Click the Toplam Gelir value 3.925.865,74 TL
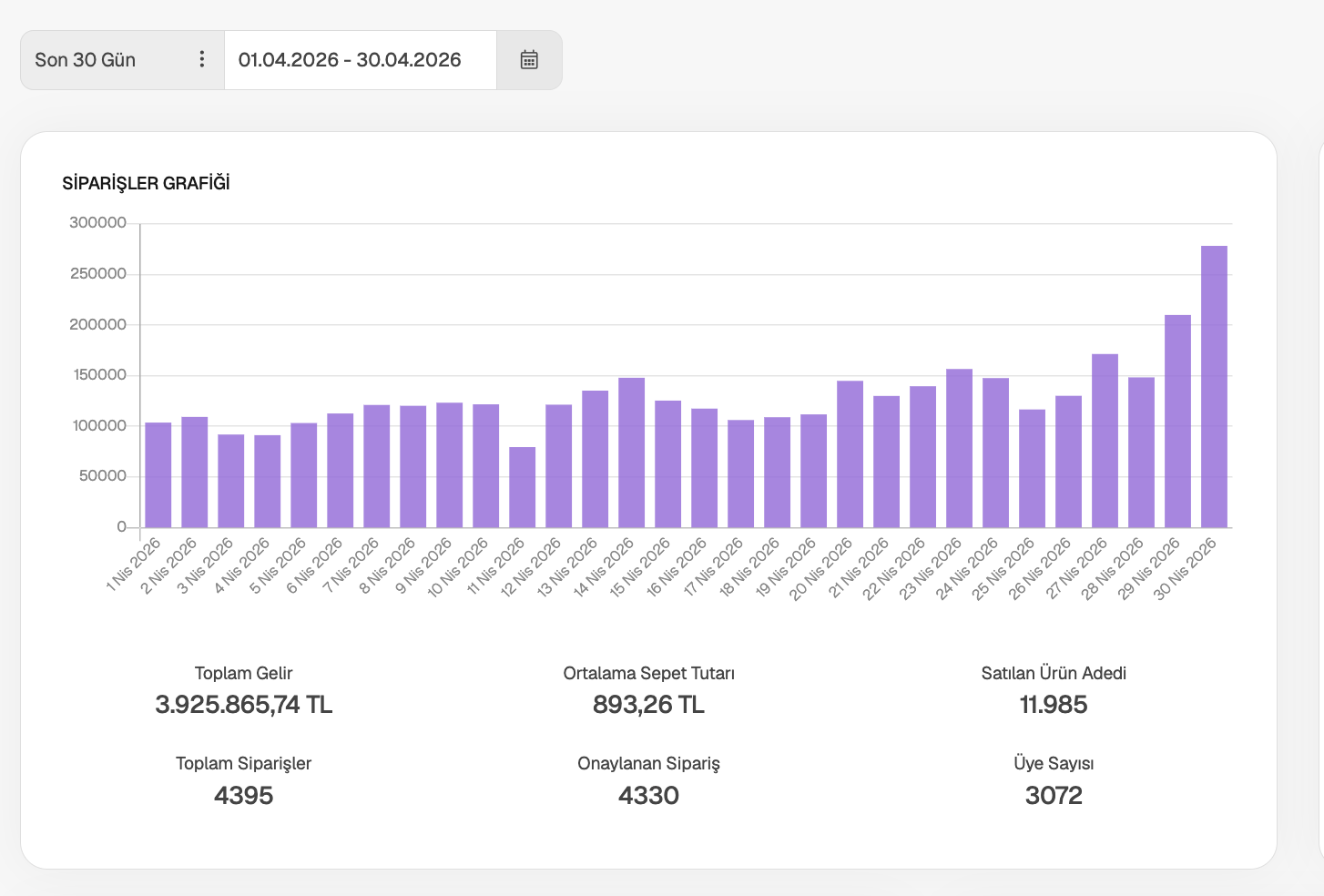This screenshot has height=896, width=1324. tap(244, 705)
